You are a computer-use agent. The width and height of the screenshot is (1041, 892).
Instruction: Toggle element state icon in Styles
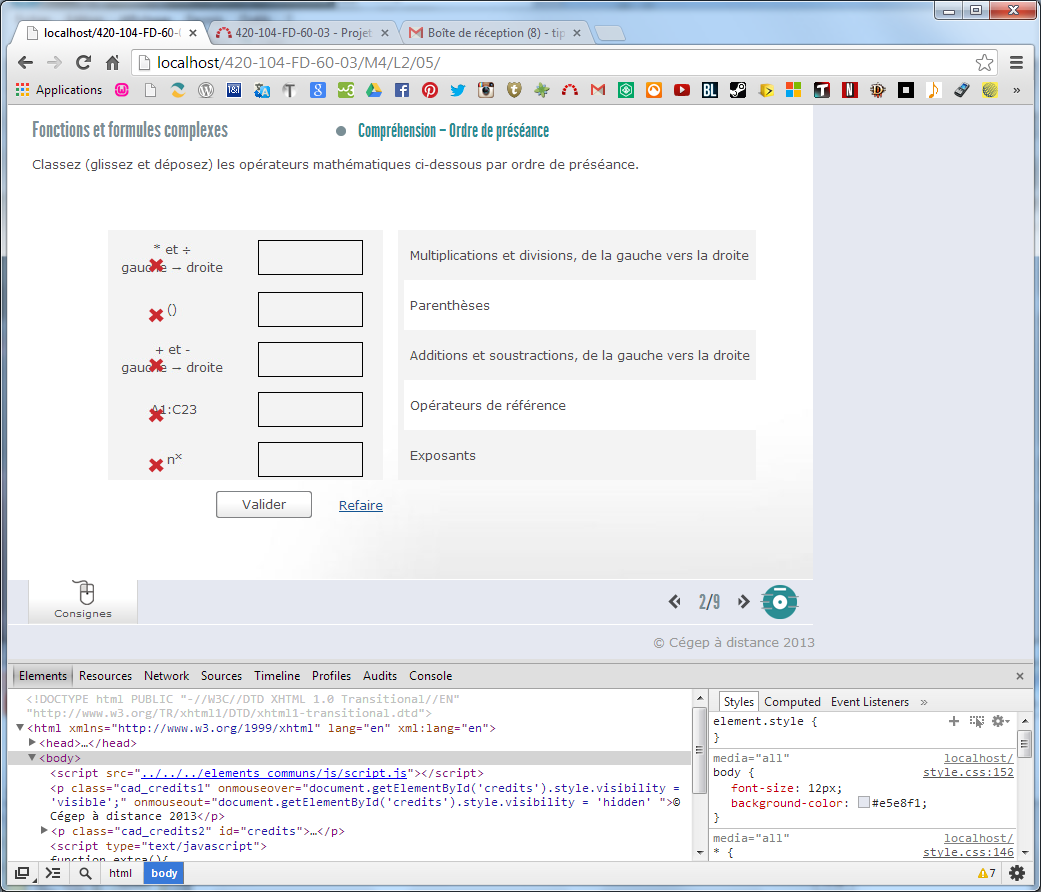coord(977,720)
